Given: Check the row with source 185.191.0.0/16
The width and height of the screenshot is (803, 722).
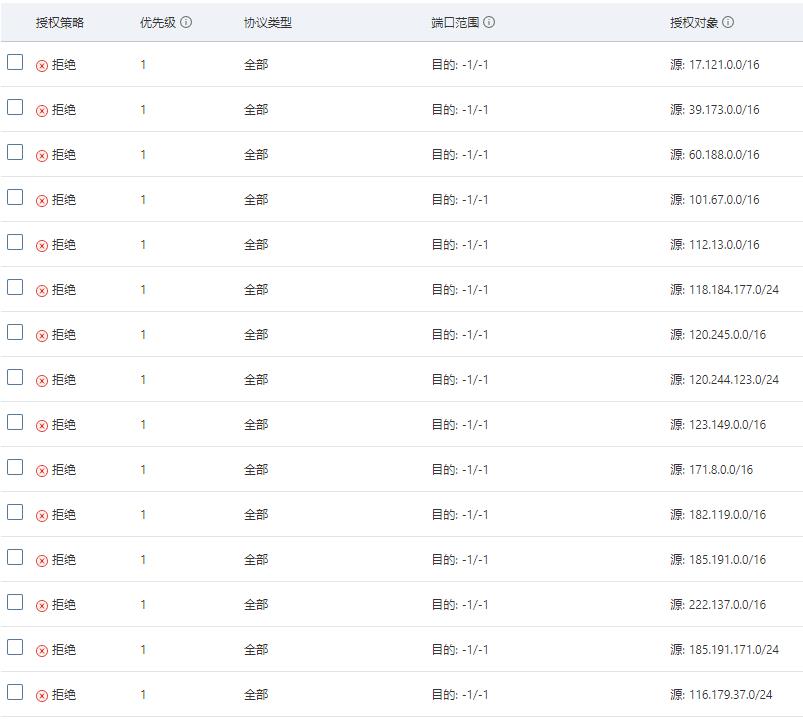Looking at the screenshot, I should [x=15, y=557].
